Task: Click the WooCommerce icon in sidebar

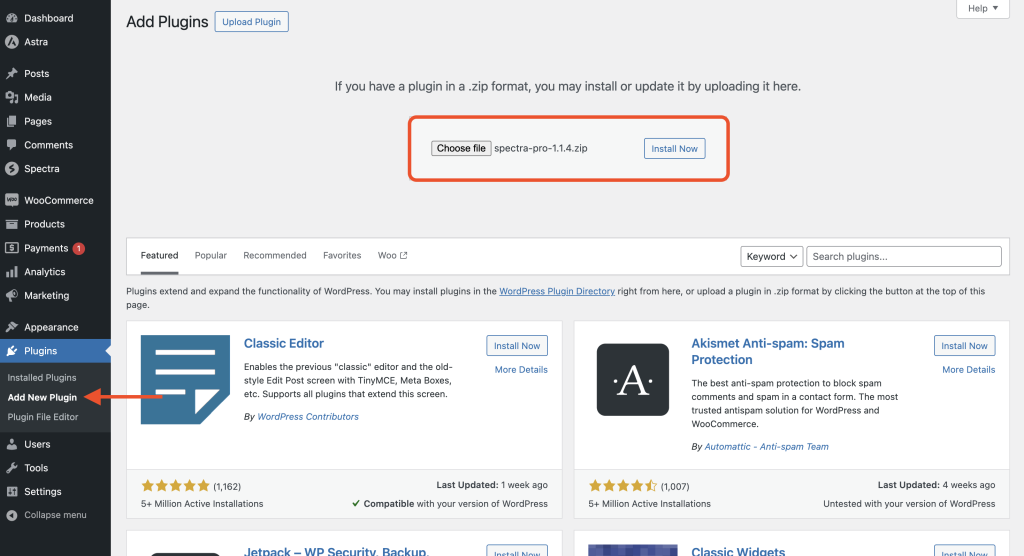Action: (x=12, y=201)
